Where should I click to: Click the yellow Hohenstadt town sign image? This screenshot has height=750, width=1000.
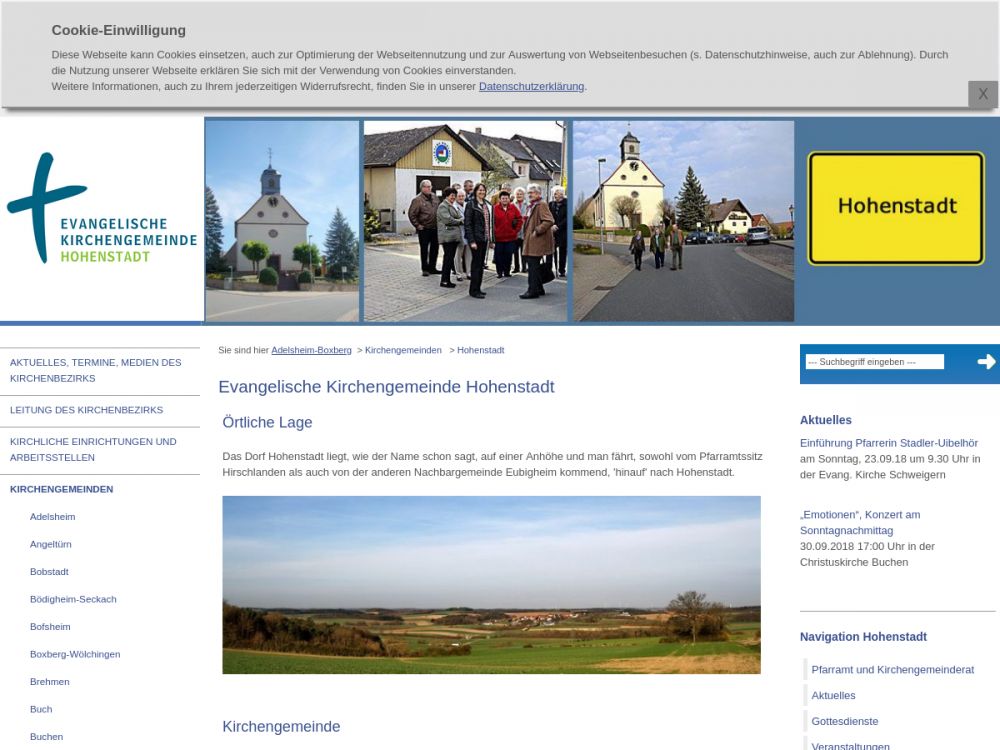896,208
